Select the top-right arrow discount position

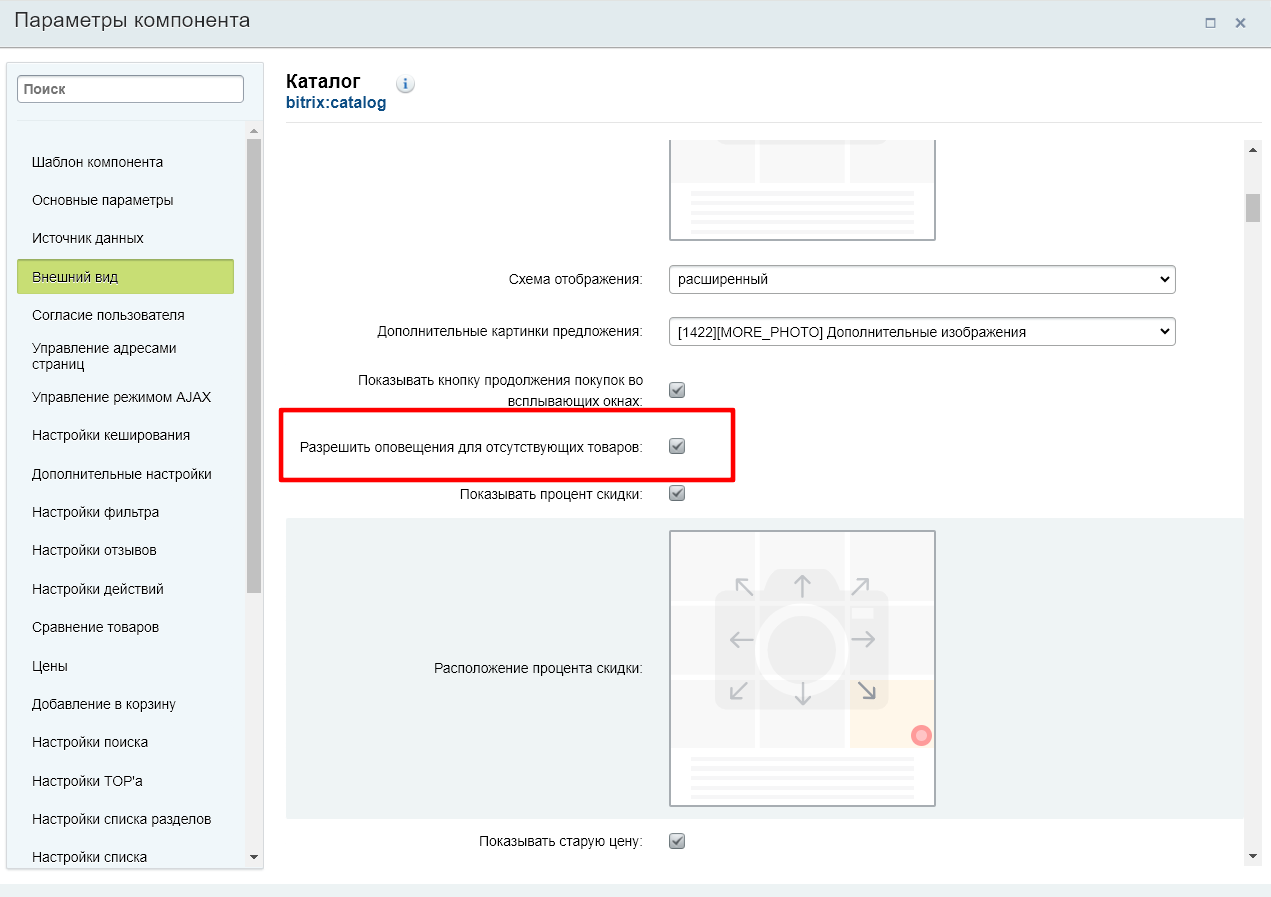click(x=860, y=586)
